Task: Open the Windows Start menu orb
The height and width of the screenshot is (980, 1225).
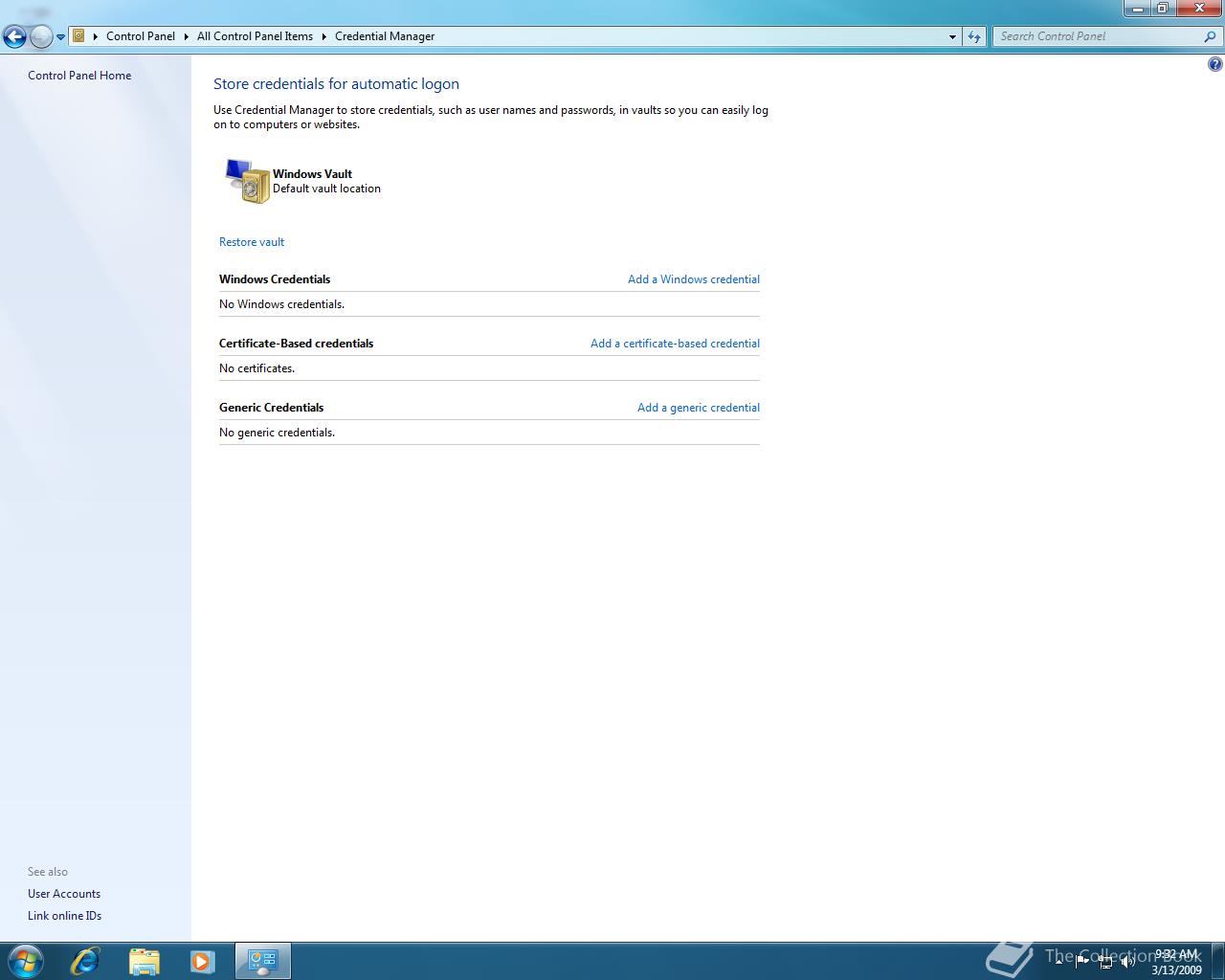Action: click(25, 961)
